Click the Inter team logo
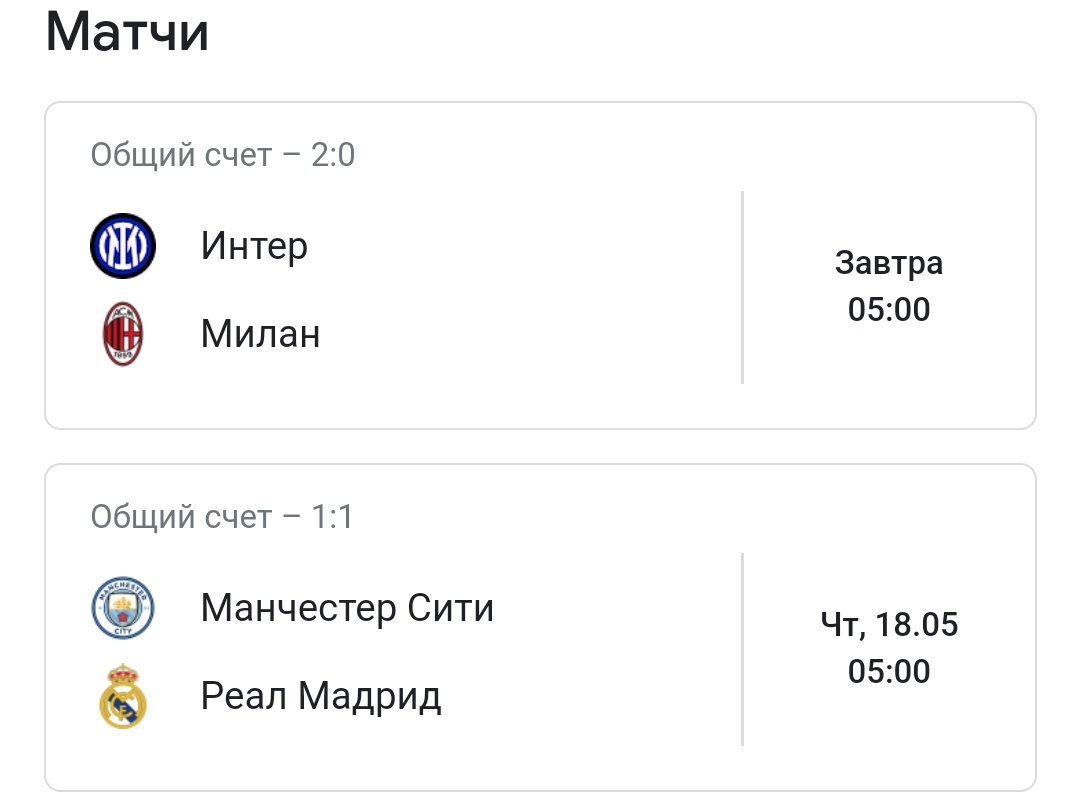The width and height of the screenshot is (1080, 807). click(x=123, y=246)
